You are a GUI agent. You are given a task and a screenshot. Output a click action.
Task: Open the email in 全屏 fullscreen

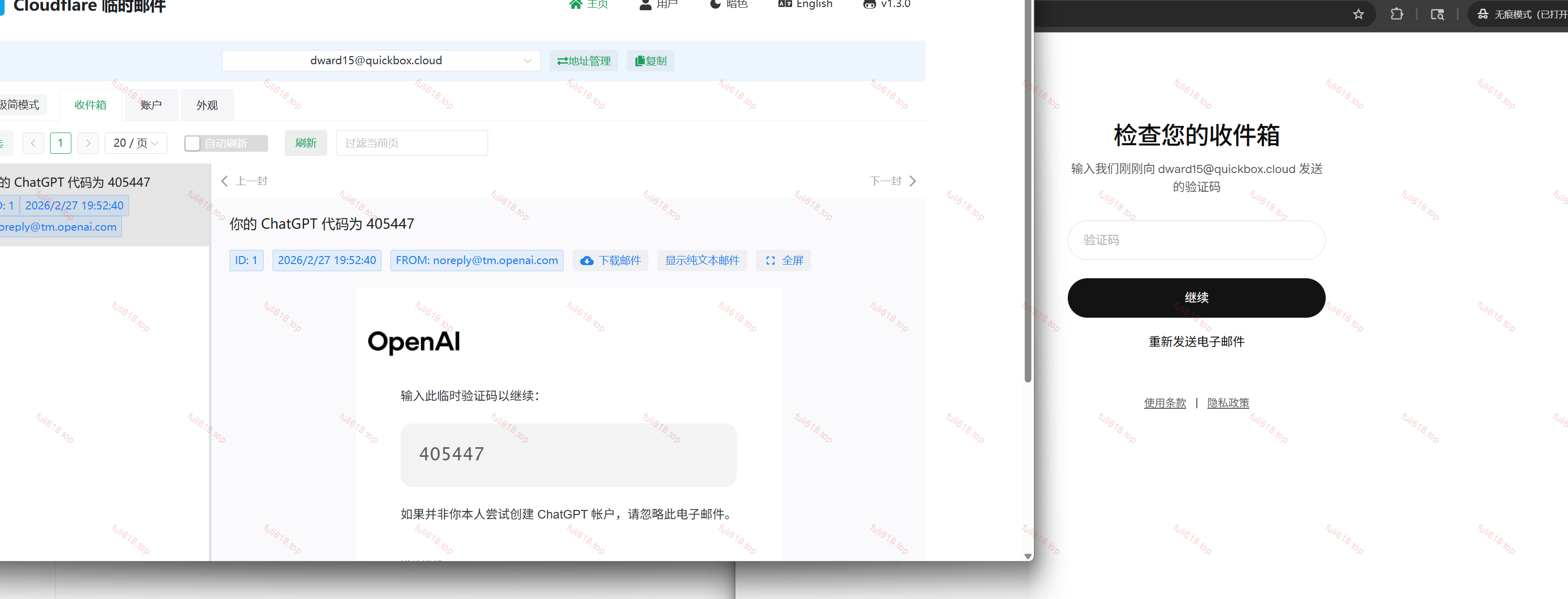pos(783,261)
